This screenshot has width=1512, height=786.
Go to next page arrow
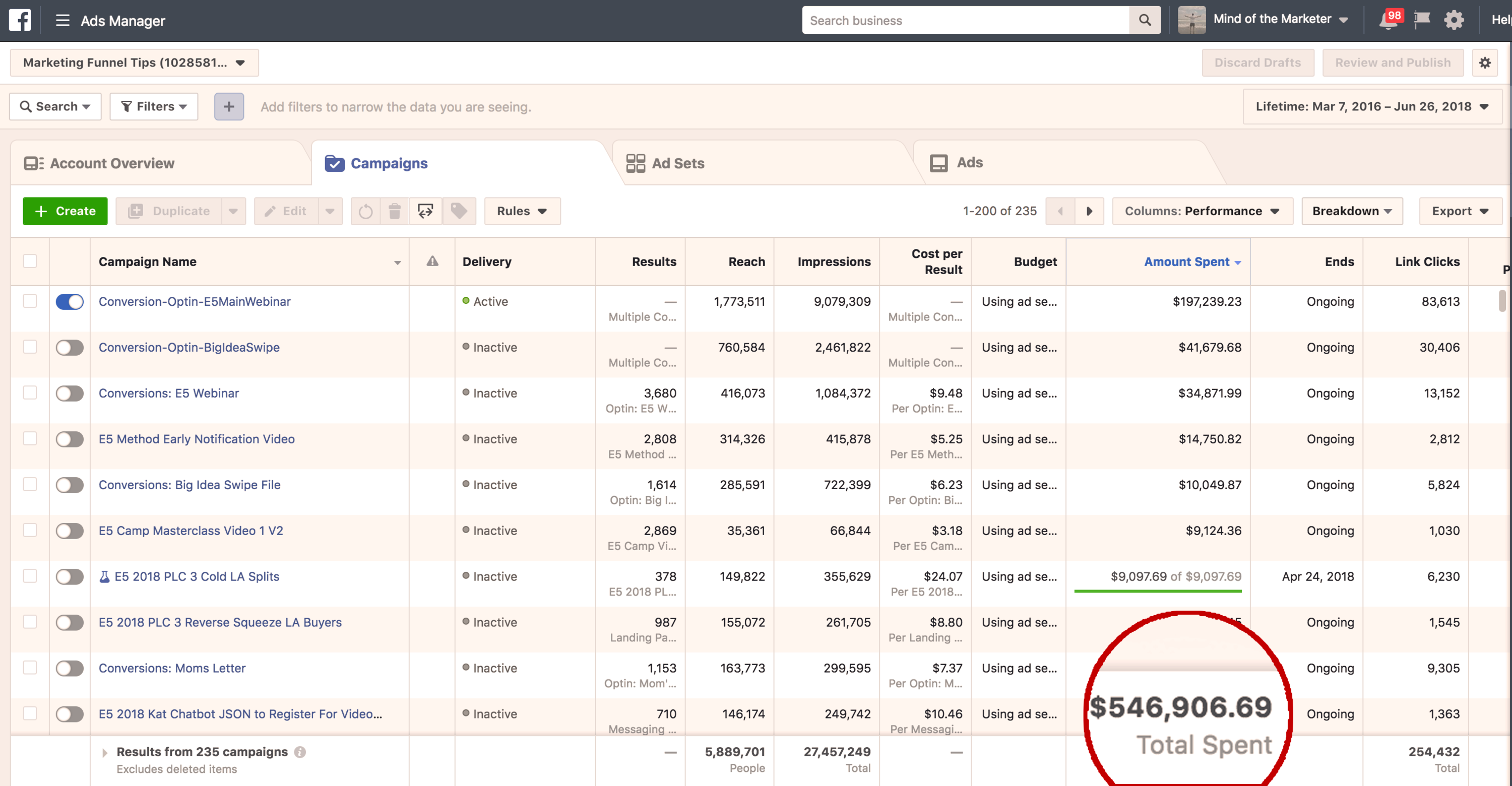coord(1089,211)
